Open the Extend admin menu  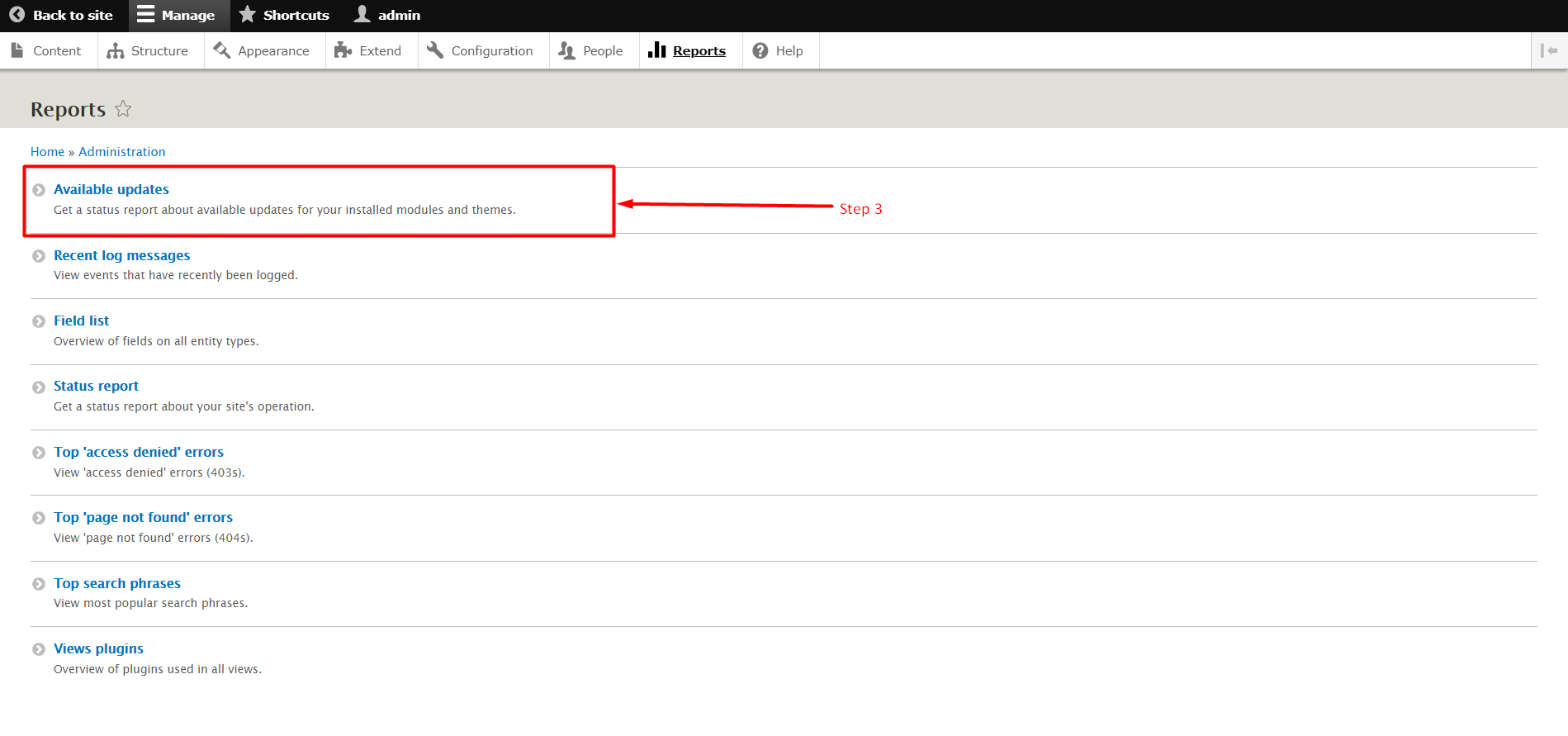(x=369, y=50)
